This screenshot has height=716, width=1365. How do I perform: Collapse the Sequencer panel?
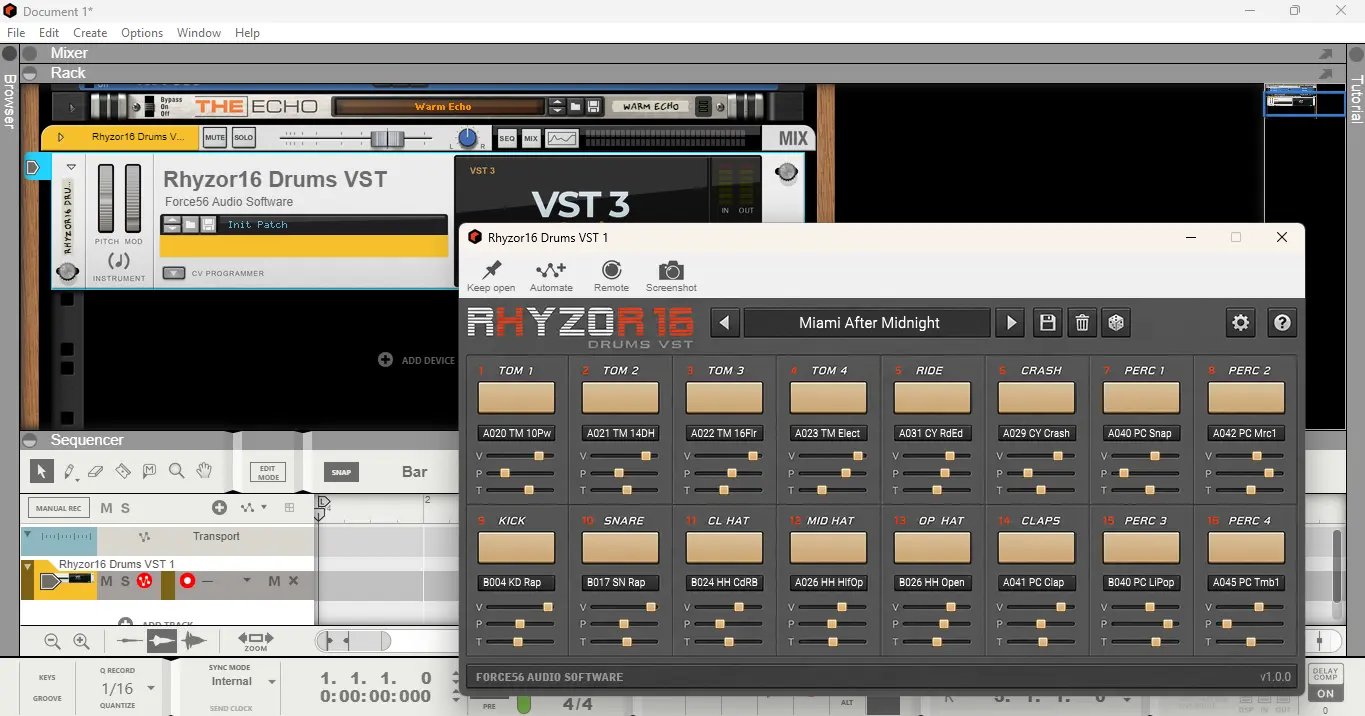point(30,440)
